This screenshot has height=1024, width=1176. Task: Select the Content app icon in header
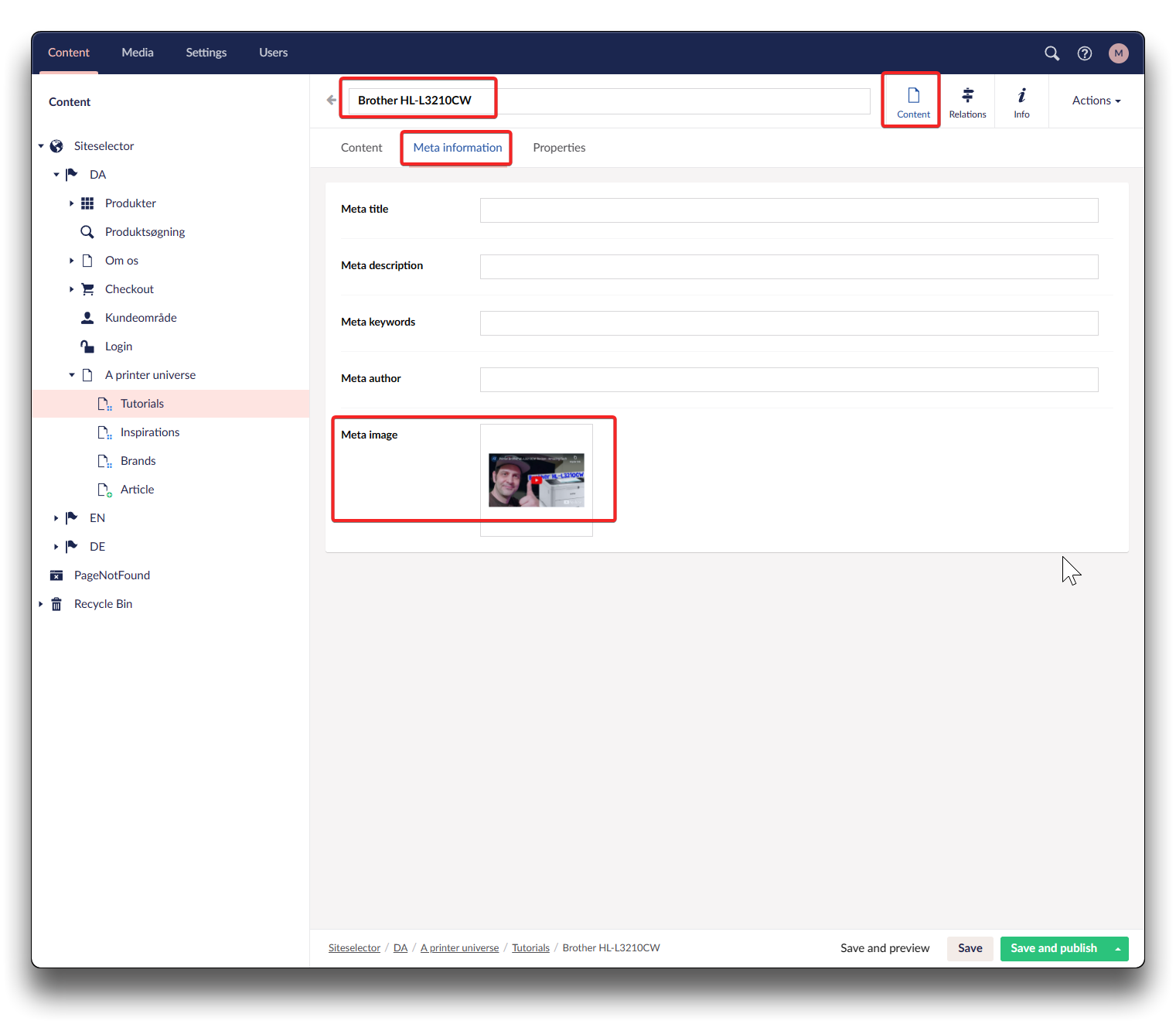tap(913, 102)
